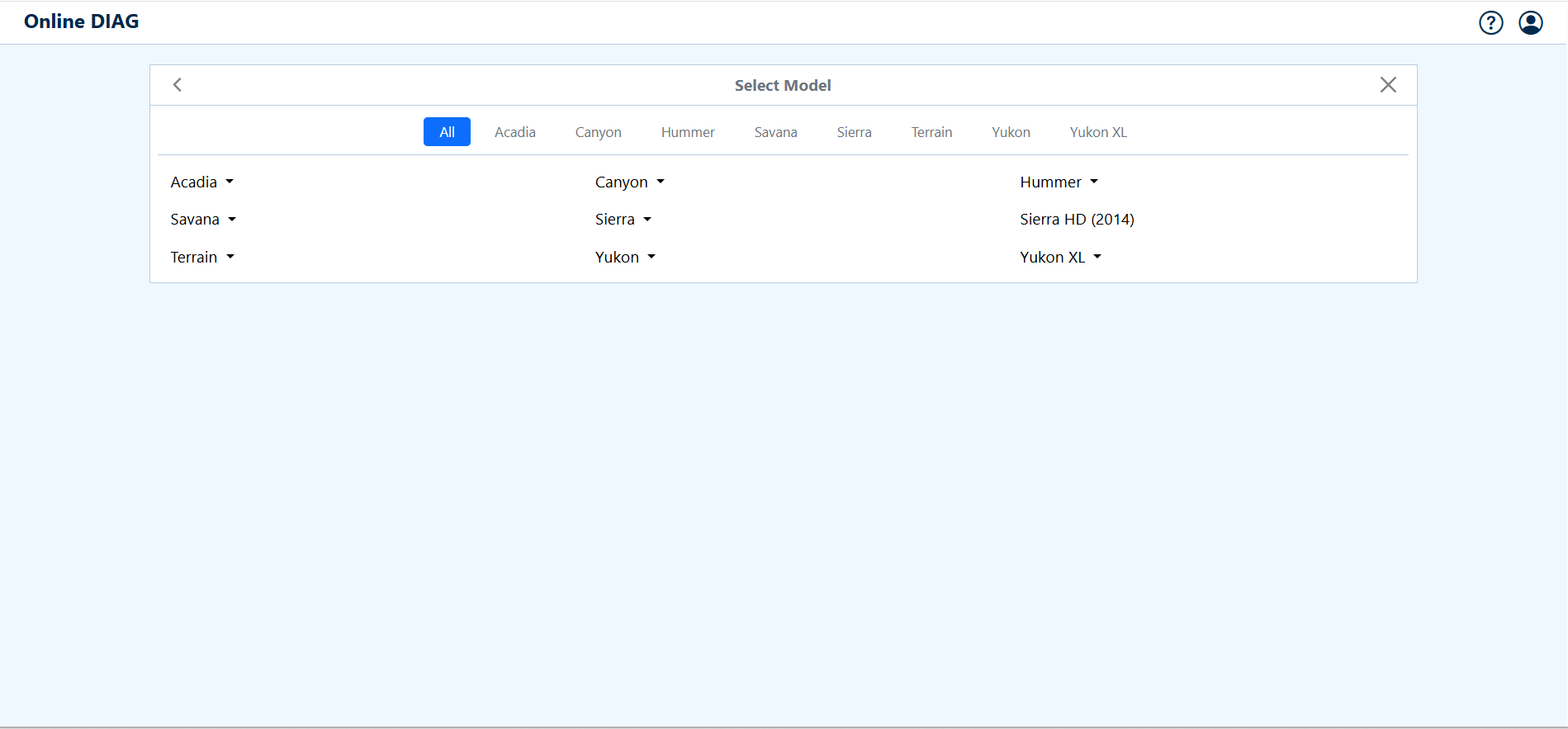This screenshot has height=729, width=1568.
Task: Open the Sierra dropdown in the list
Action: (623, 220)
